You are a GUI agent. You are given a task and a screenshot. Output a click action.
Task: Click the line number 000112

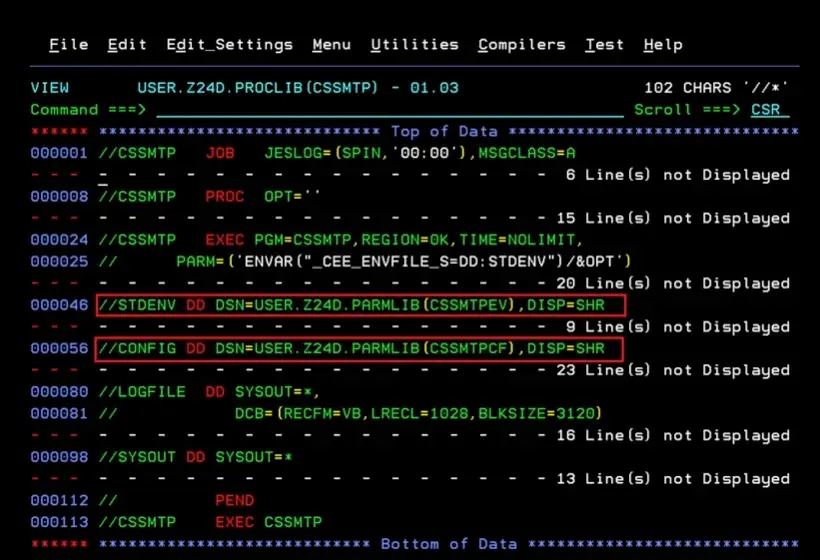[59, 500]
